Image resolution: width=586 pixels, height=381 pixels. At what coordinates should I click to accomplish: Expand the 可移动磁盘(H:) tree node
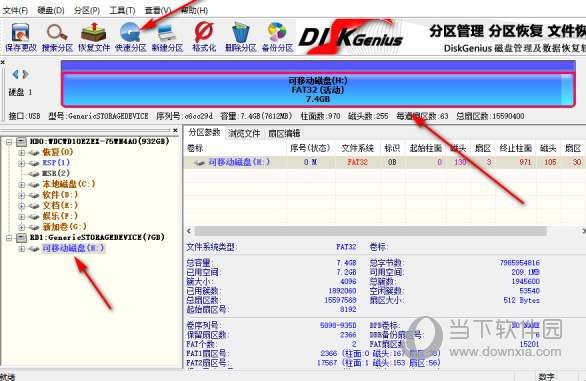coord(21,249)
